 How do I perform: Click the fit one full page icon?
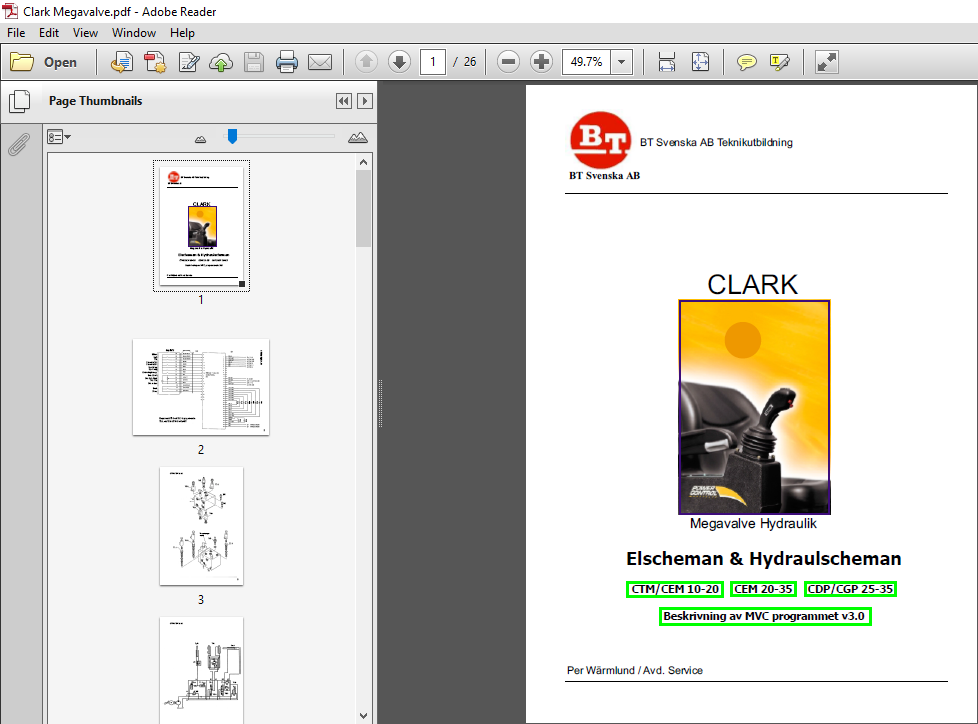coord(700,62)
